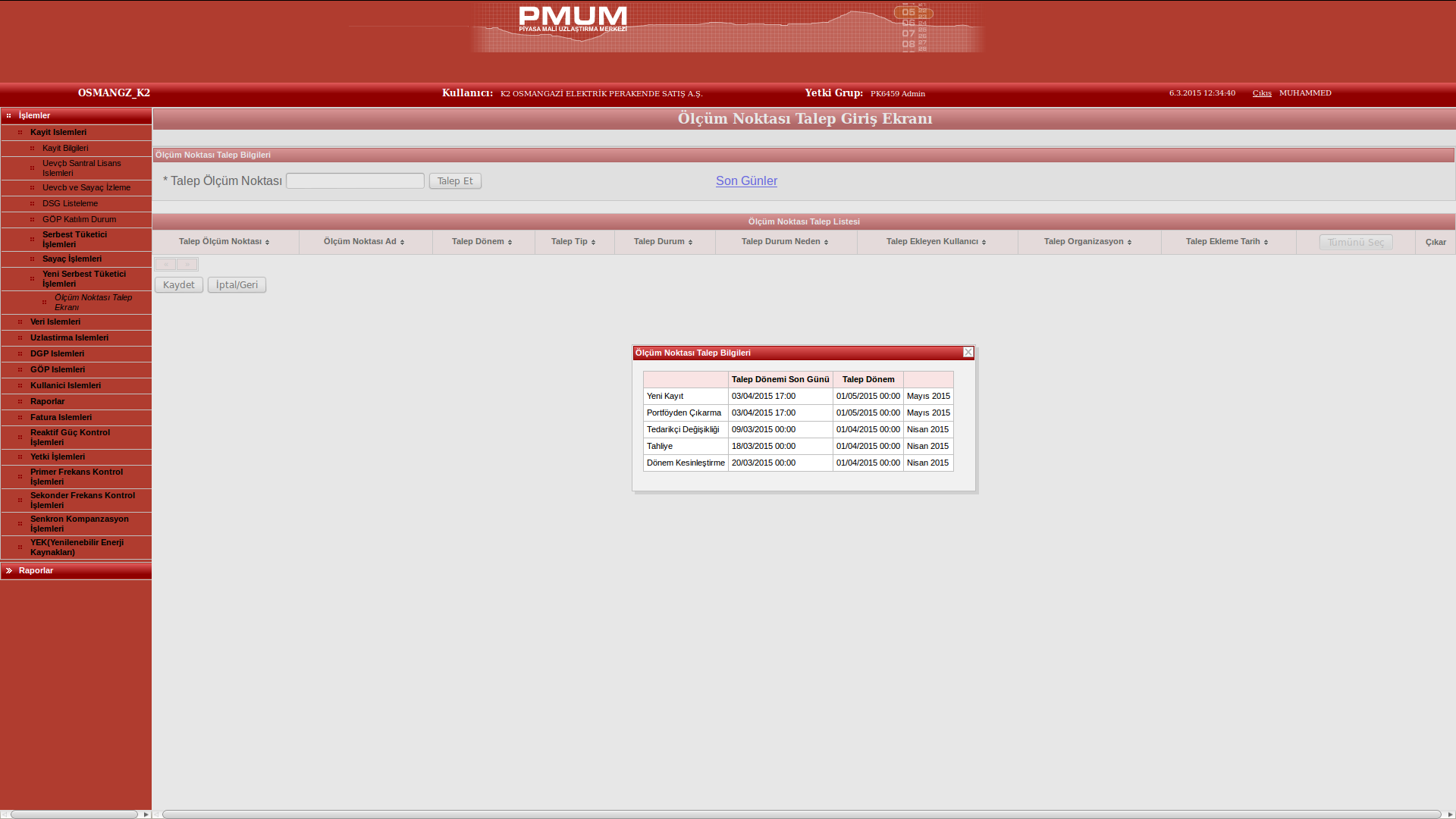The width and height of the screenshot is (1456, 819).
Task: Click the Talep Et button
Action: 455,181
